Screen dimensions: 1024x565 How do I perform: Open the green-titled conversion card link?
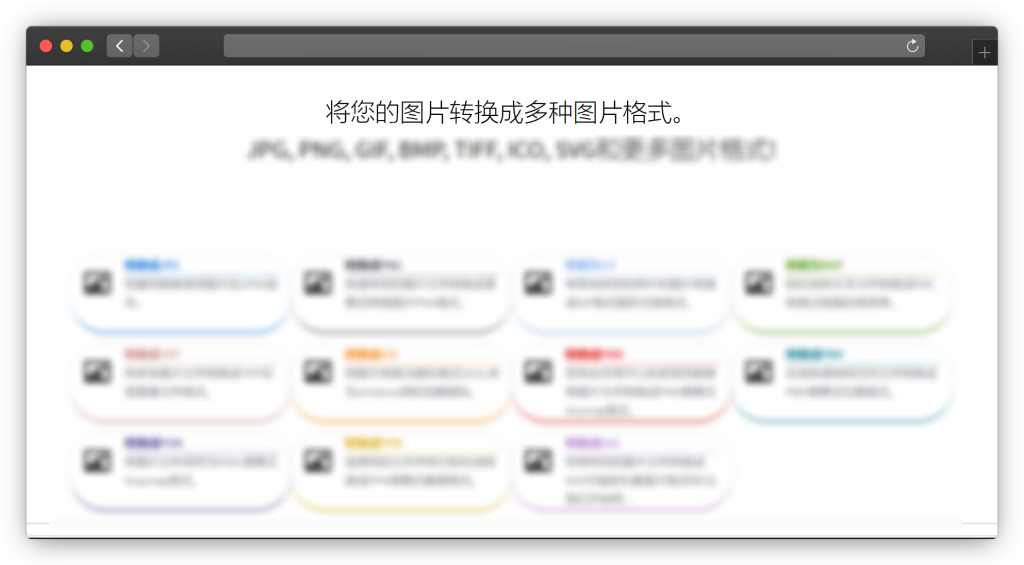(814, 265)
